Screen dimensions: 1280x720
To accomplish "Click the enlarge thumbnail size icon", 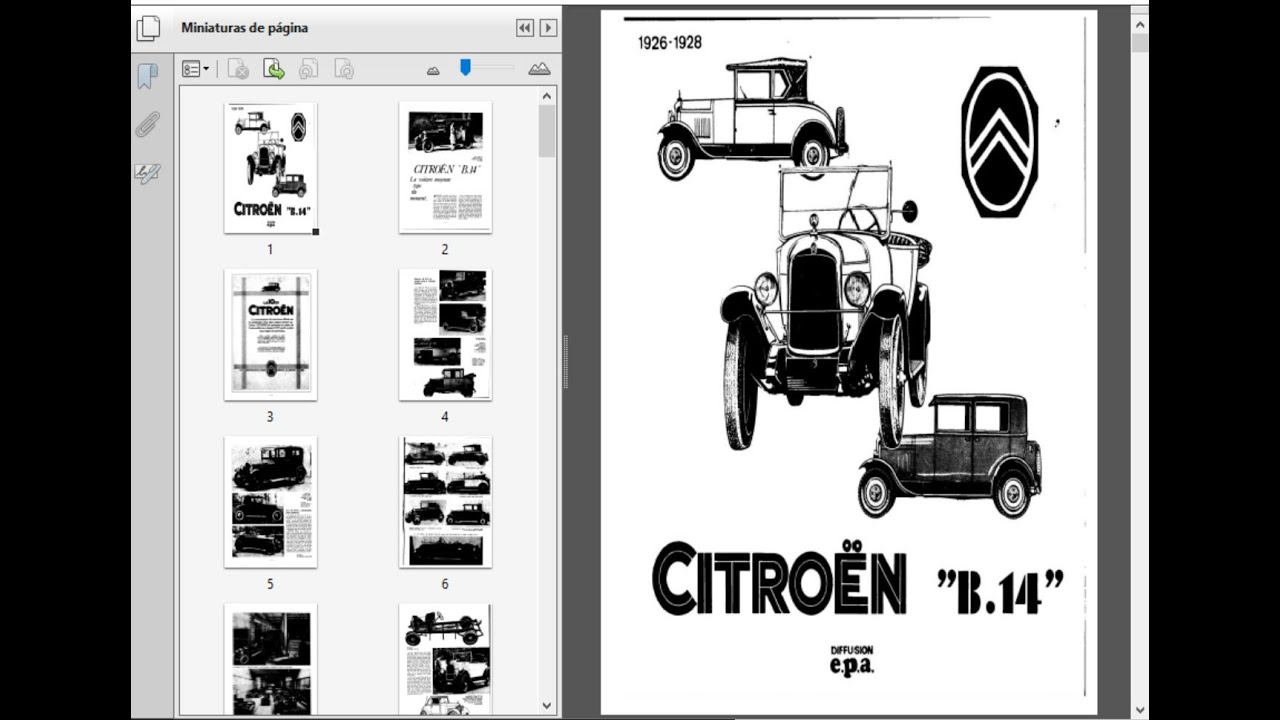I will (539, 69).
